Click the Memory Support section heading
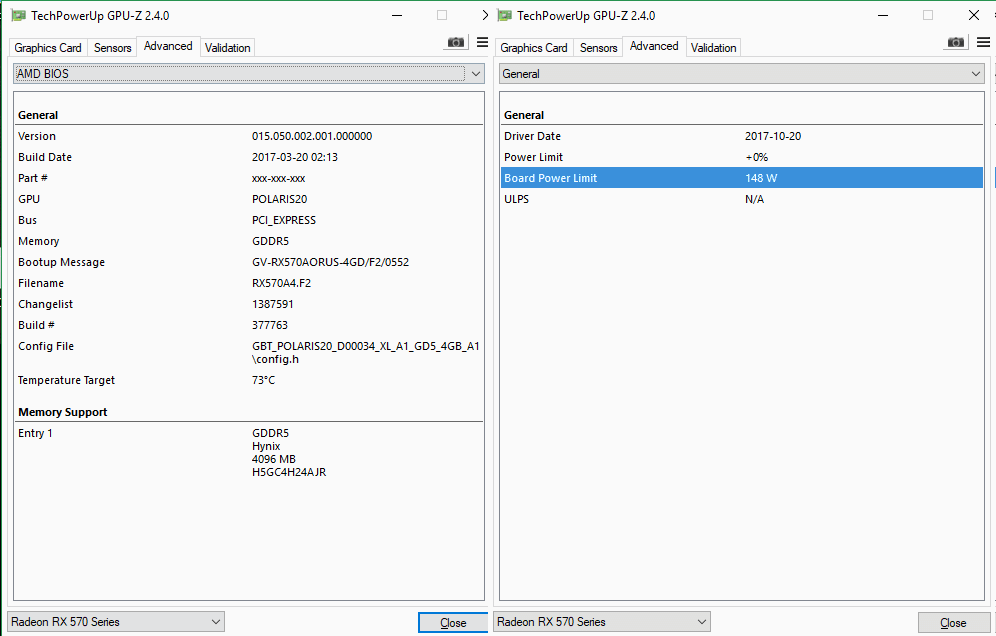This screenshot has width=996, height=636. [x=63, y=412]
